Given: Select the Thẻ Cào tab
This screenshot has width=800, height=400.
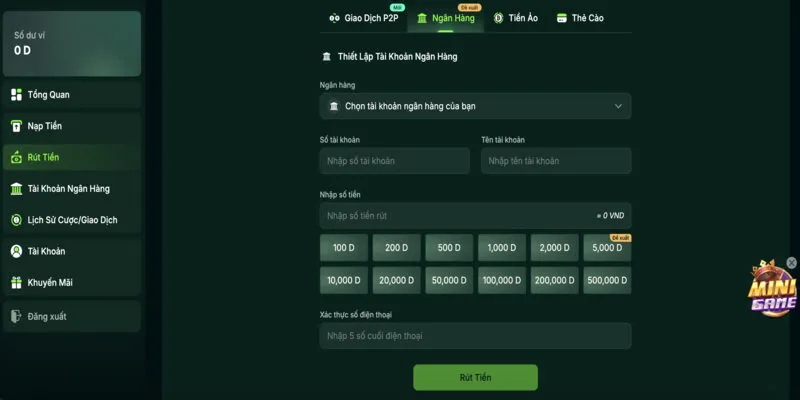Looking at the screenshot, I should click(580, 18).
